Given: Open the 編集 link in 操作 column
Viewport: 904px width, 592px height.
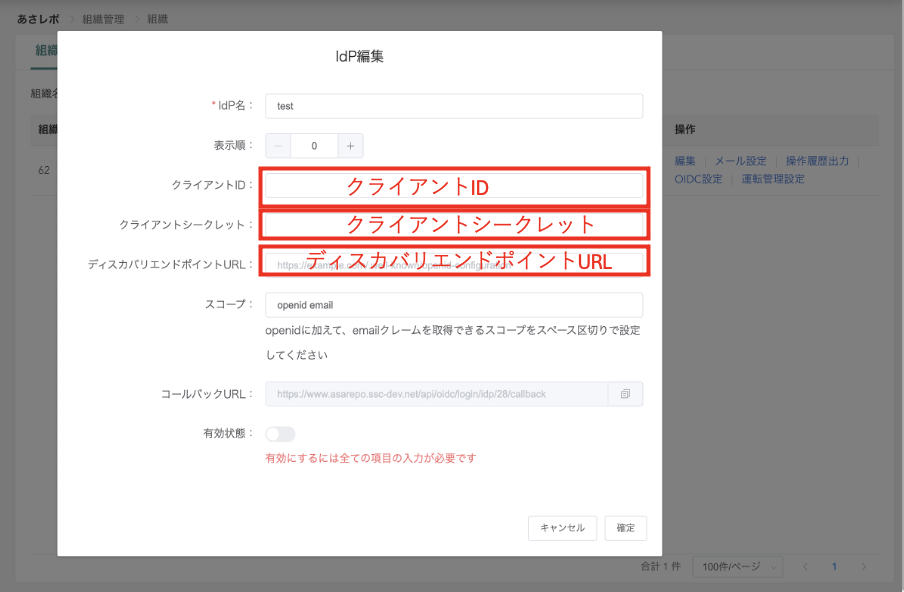Looking at the screenshot, I should click(685, 161).
